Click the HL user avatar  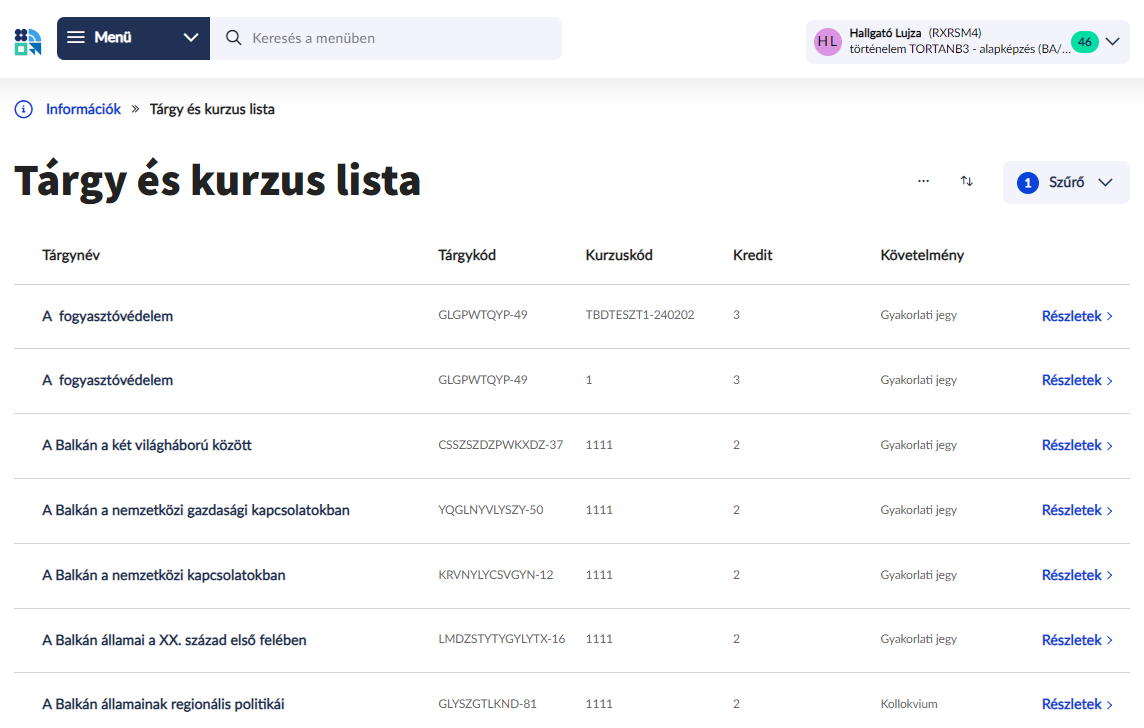point(827,41)
